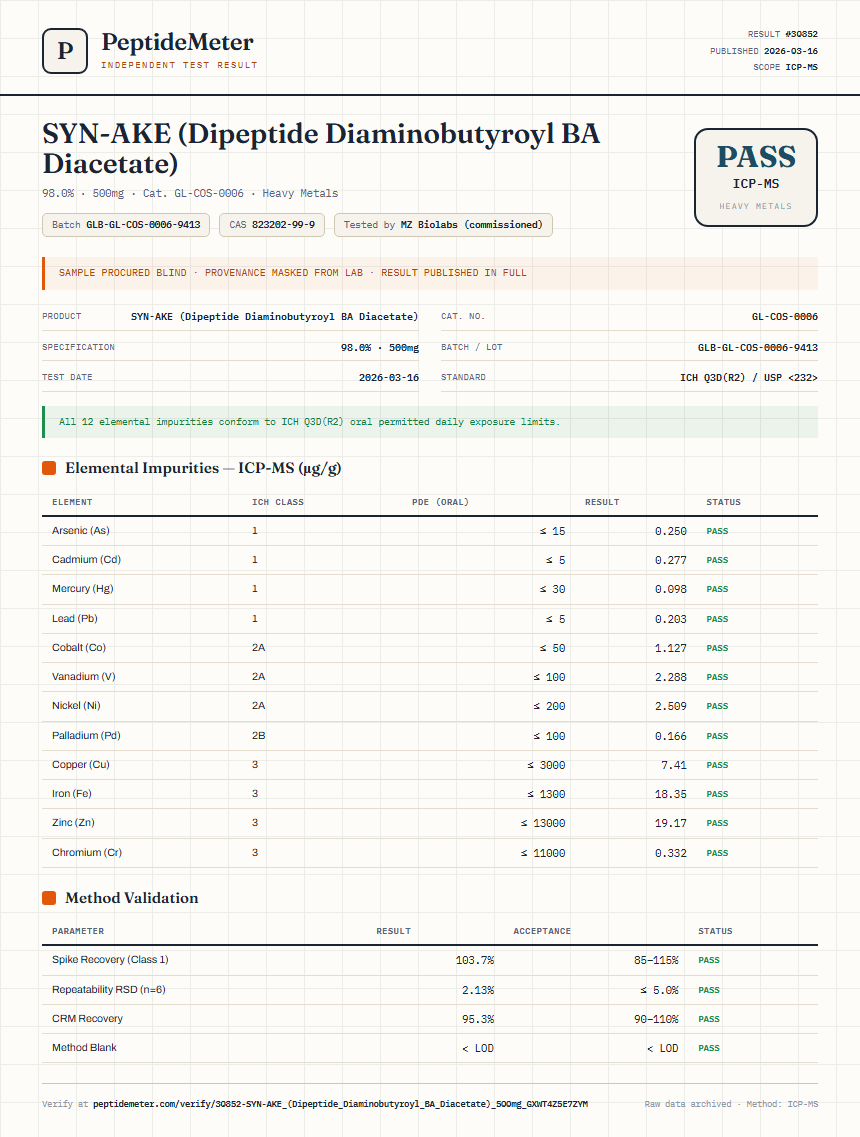
Task: Click the STATUS header in impurities table
Action: [x=724, y=502]
